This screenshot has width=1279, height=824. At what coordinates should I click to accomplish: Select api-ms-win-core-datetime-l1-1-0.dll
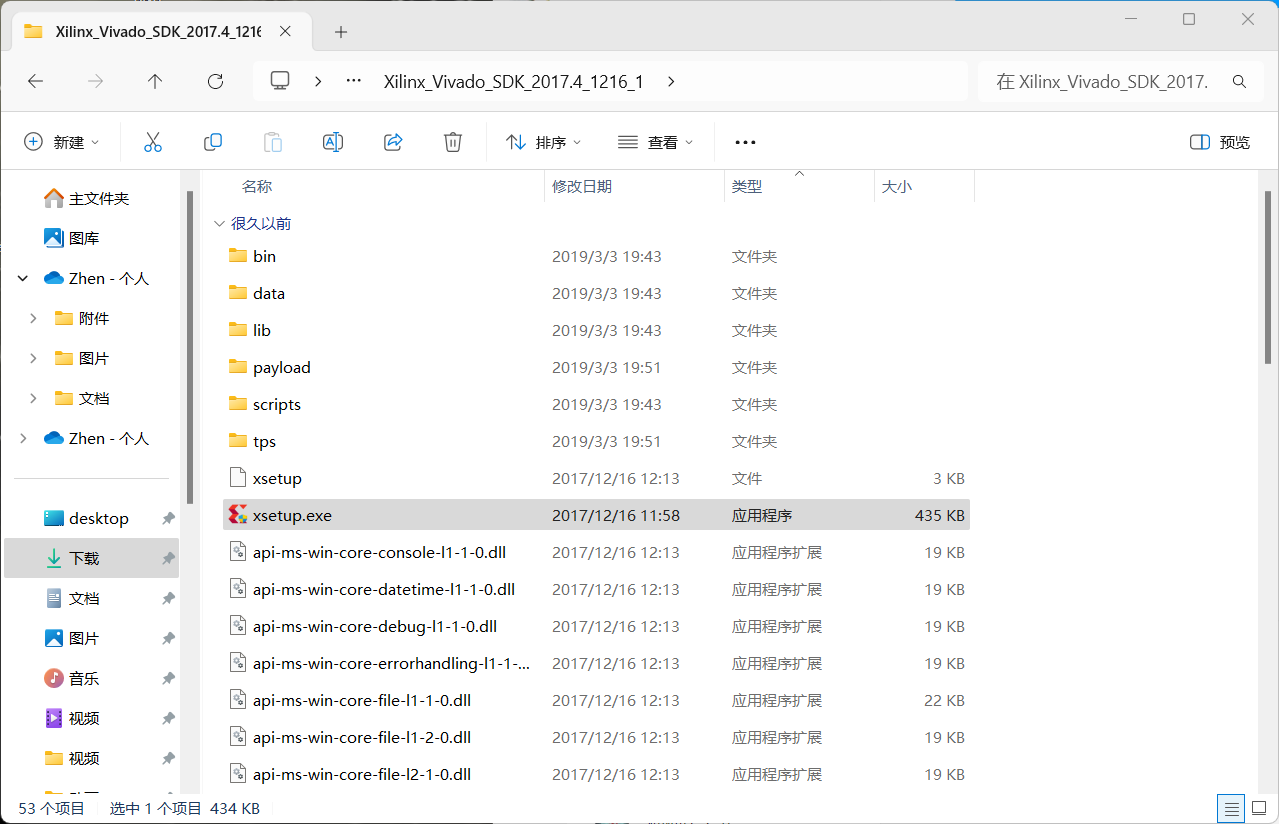click(596, 589)
